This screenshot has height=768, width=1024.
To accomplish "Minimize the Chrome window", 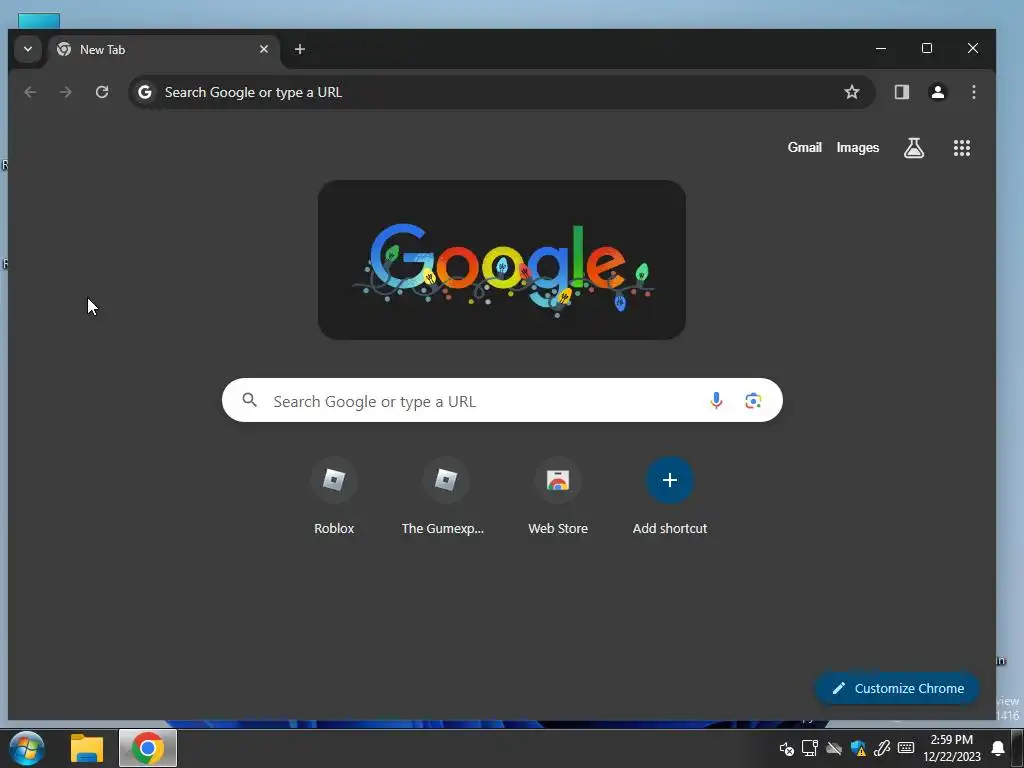I will coord(881,48).
